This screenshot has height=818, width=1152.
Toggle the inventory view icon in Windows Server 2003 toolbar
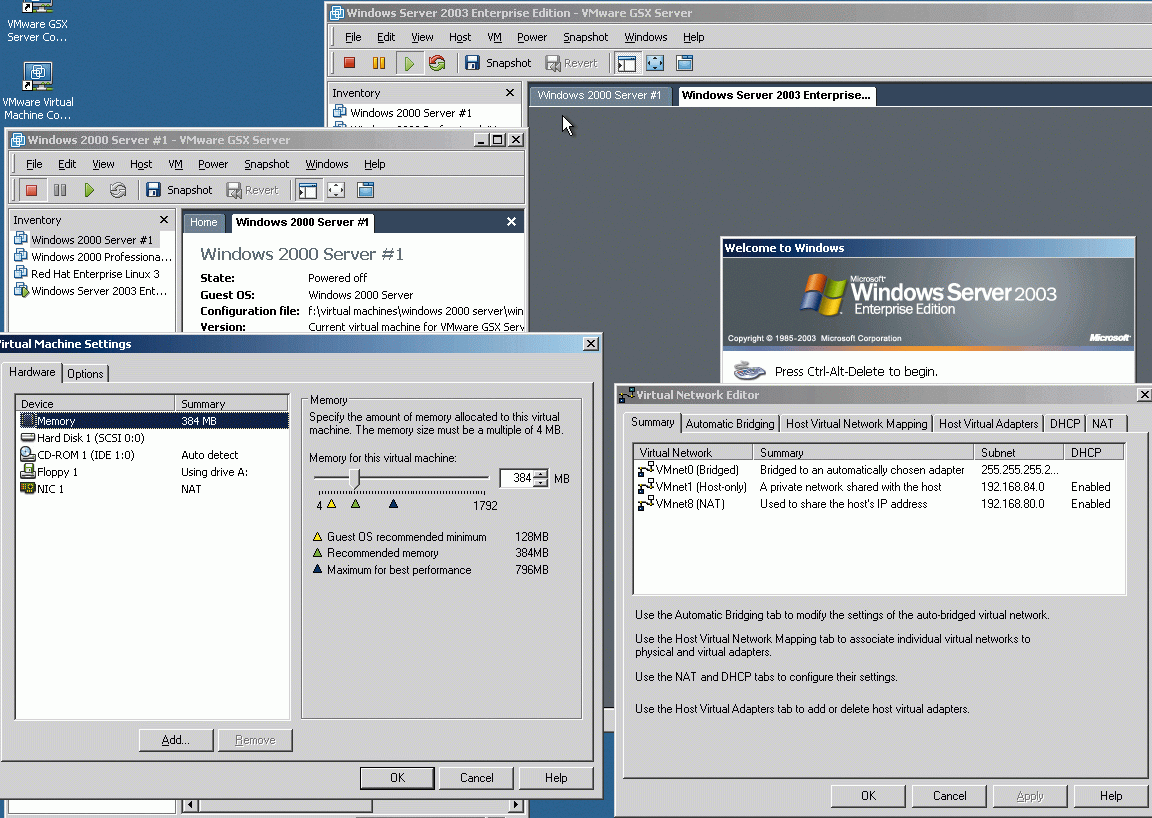[x=627, y=63]
